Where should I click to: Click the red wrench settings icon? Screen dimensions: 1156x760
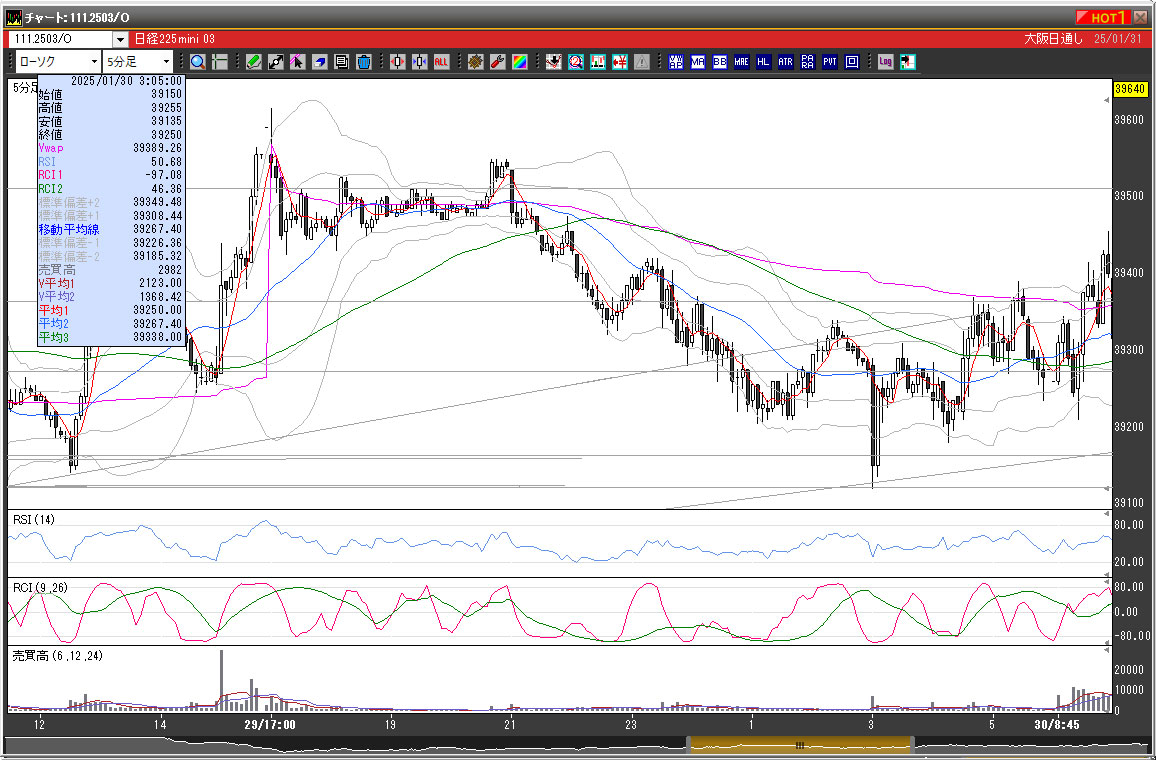[498, 62]
